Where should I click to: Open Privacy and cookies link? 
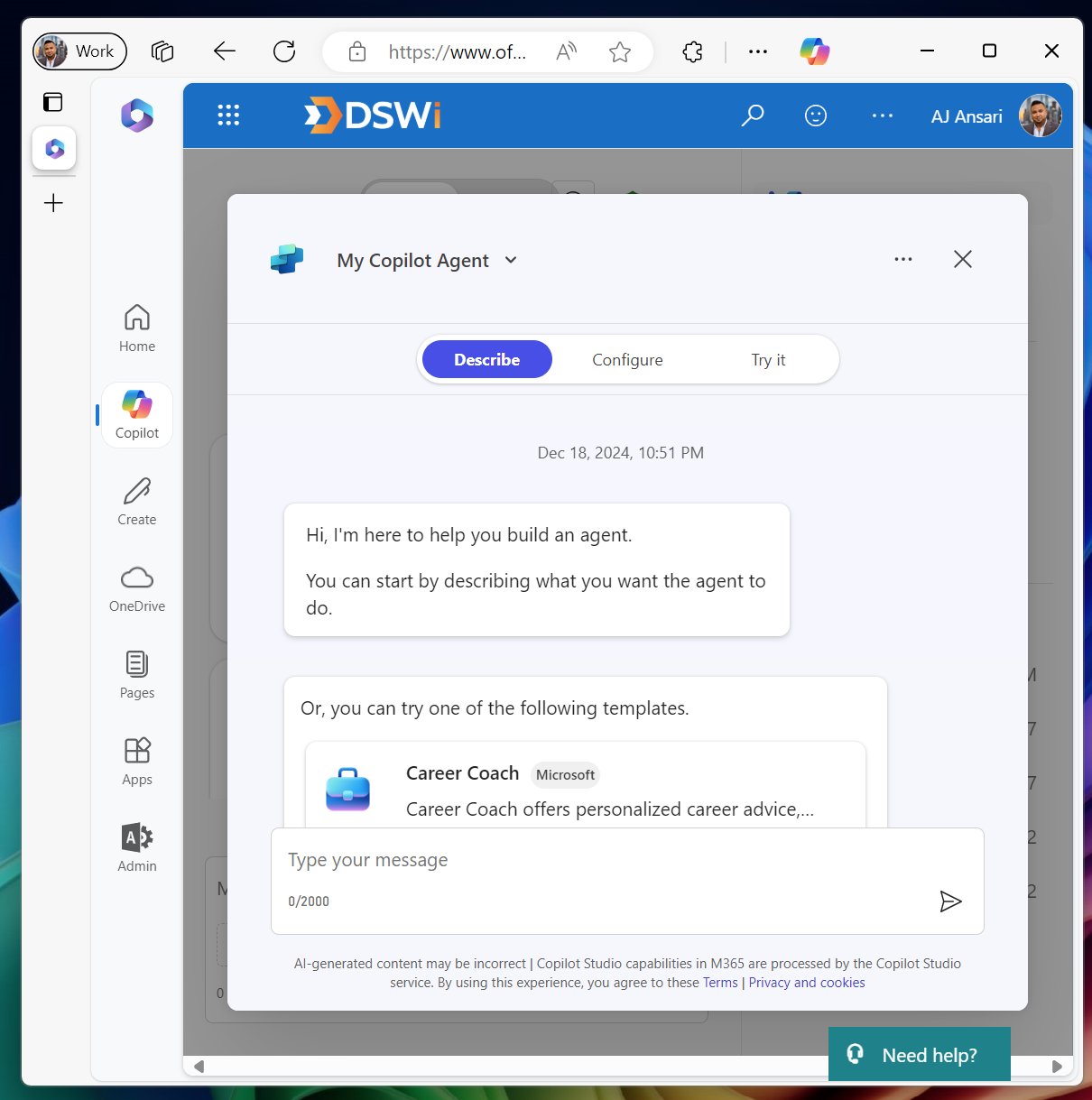(807, 983)
